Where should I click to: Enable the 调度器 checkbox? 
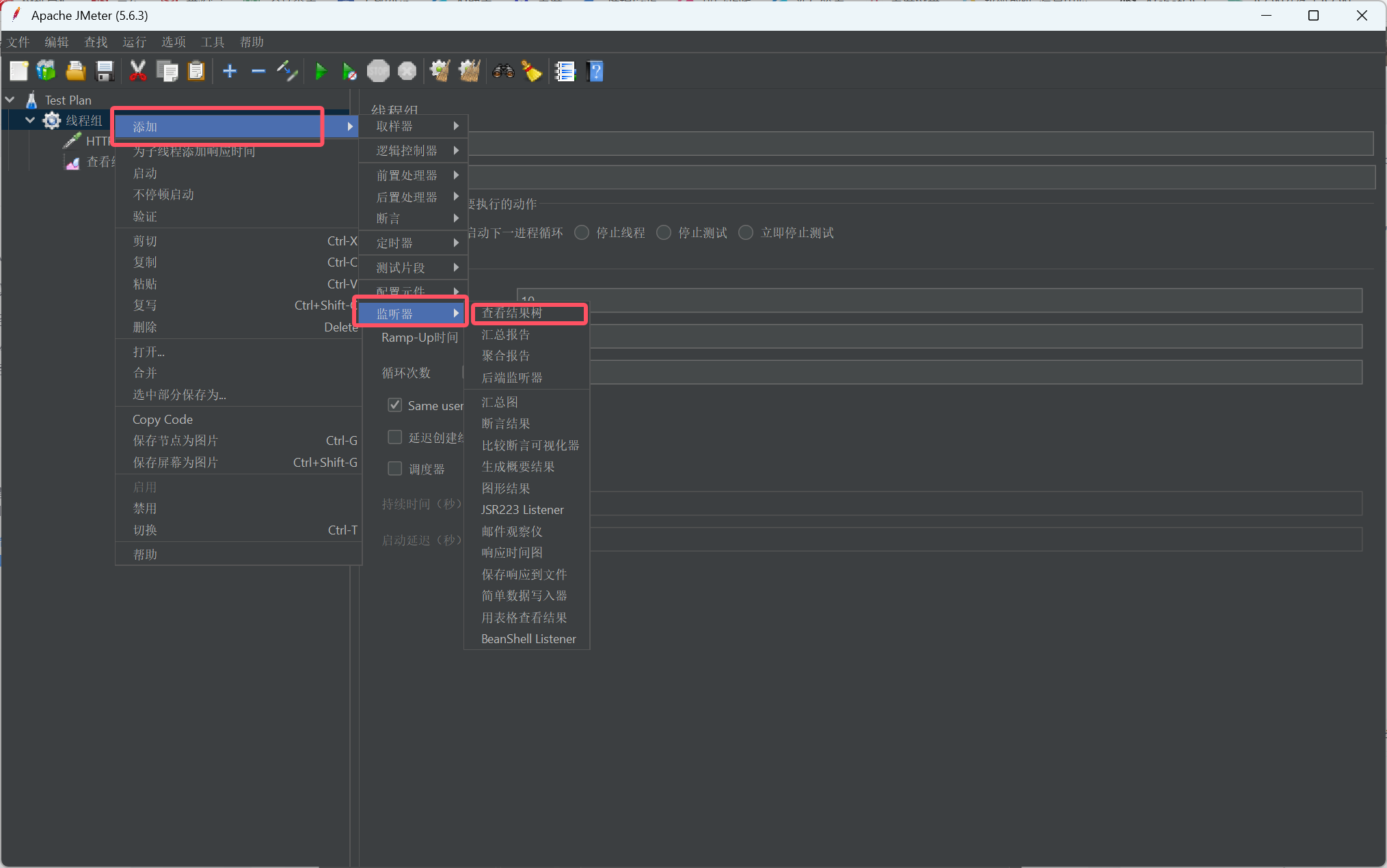pos(394,469)
